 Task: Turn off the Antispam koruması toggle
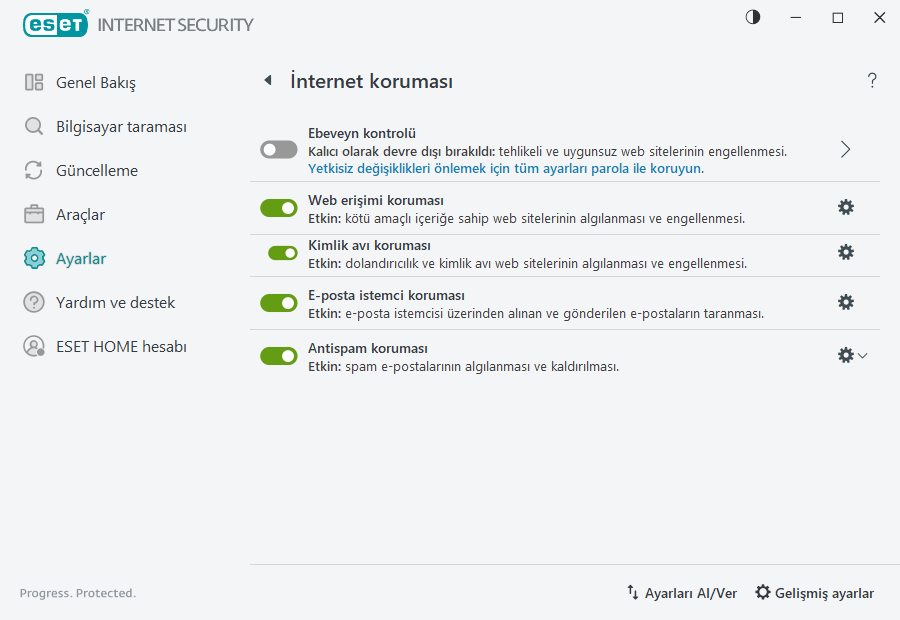click(x=278, y=356)
